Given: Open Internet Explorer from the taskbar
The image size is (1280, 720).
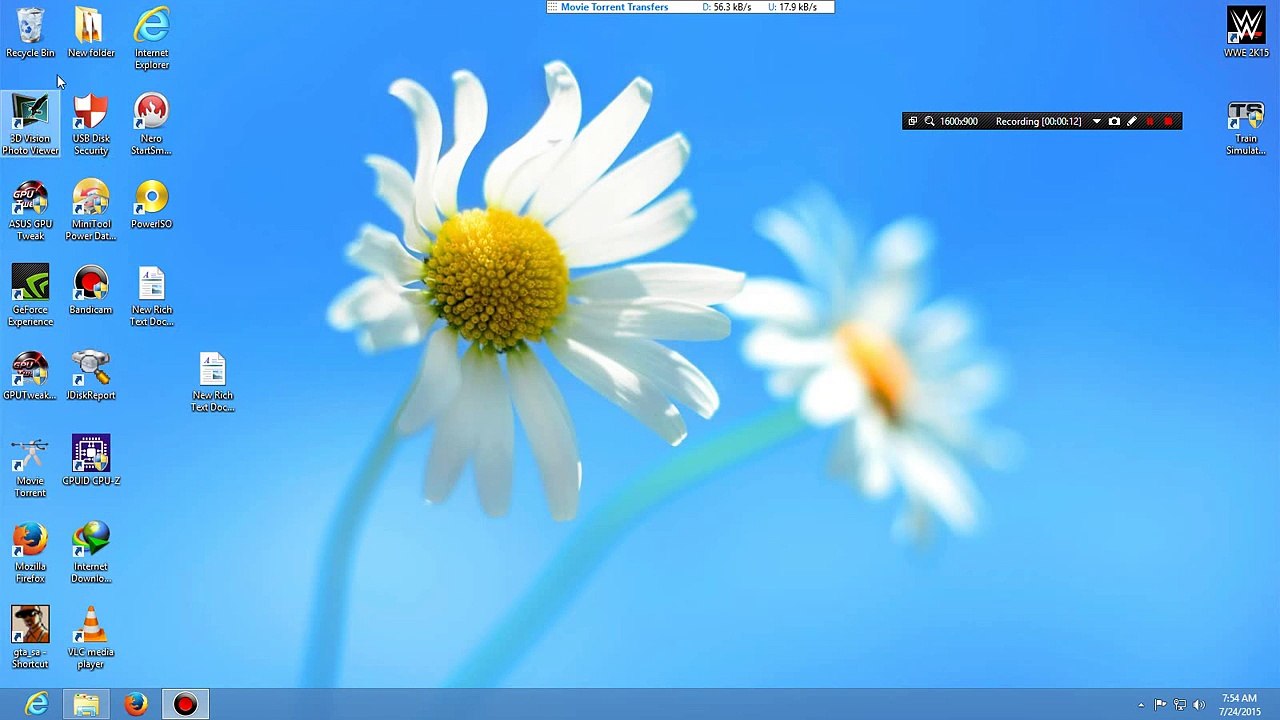Looking at the screenshot, I should [36, 704].
